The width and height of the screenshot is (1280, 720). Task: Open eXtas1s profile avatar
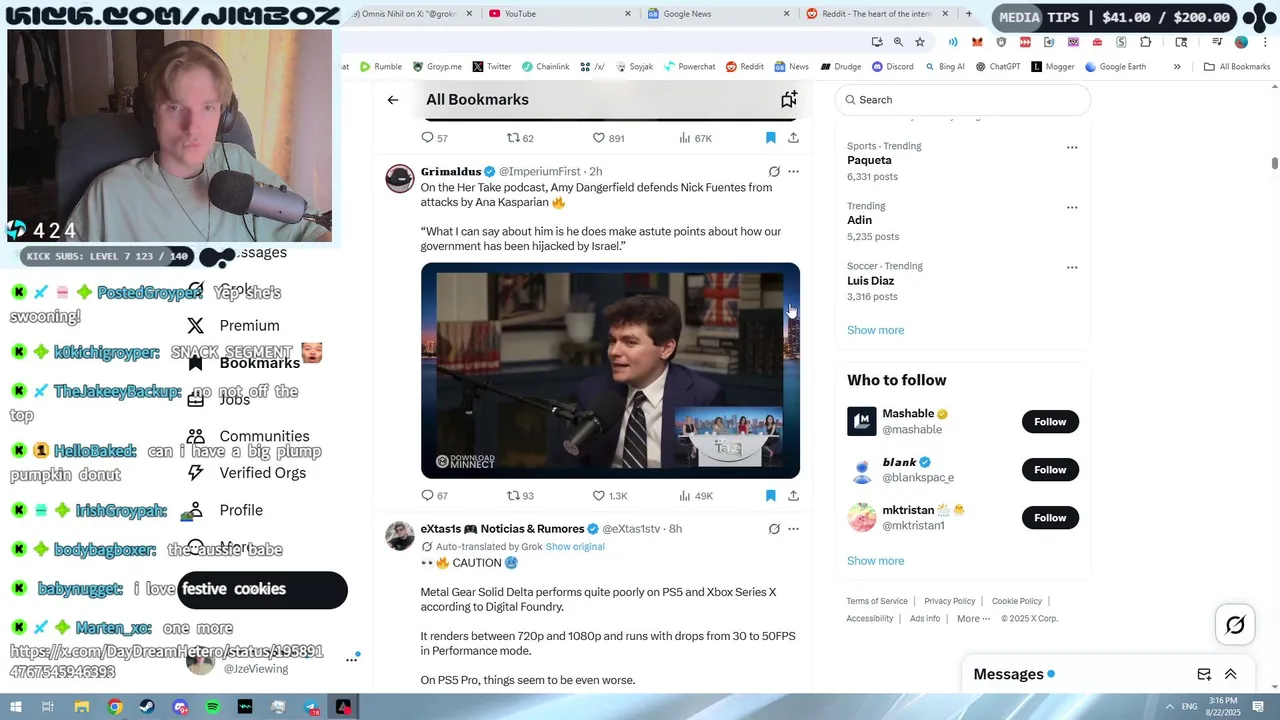pyautogui.click(x=400, y=535)
